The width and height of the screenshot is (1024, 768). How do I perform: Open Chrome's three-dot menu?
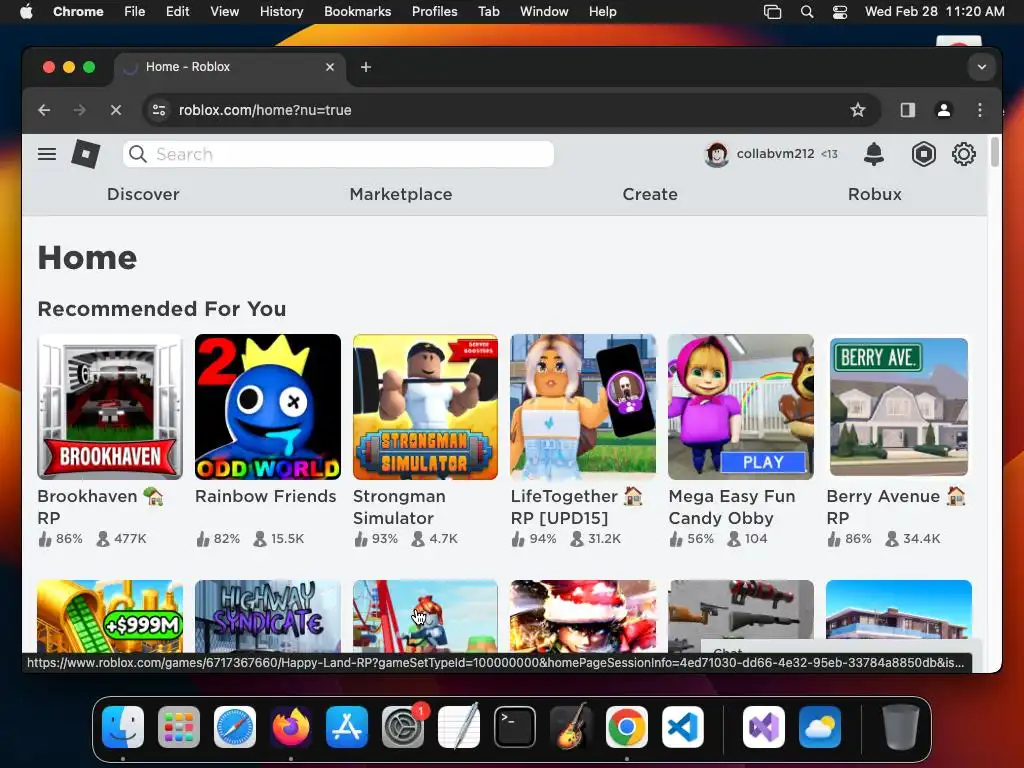click(980, 110)
